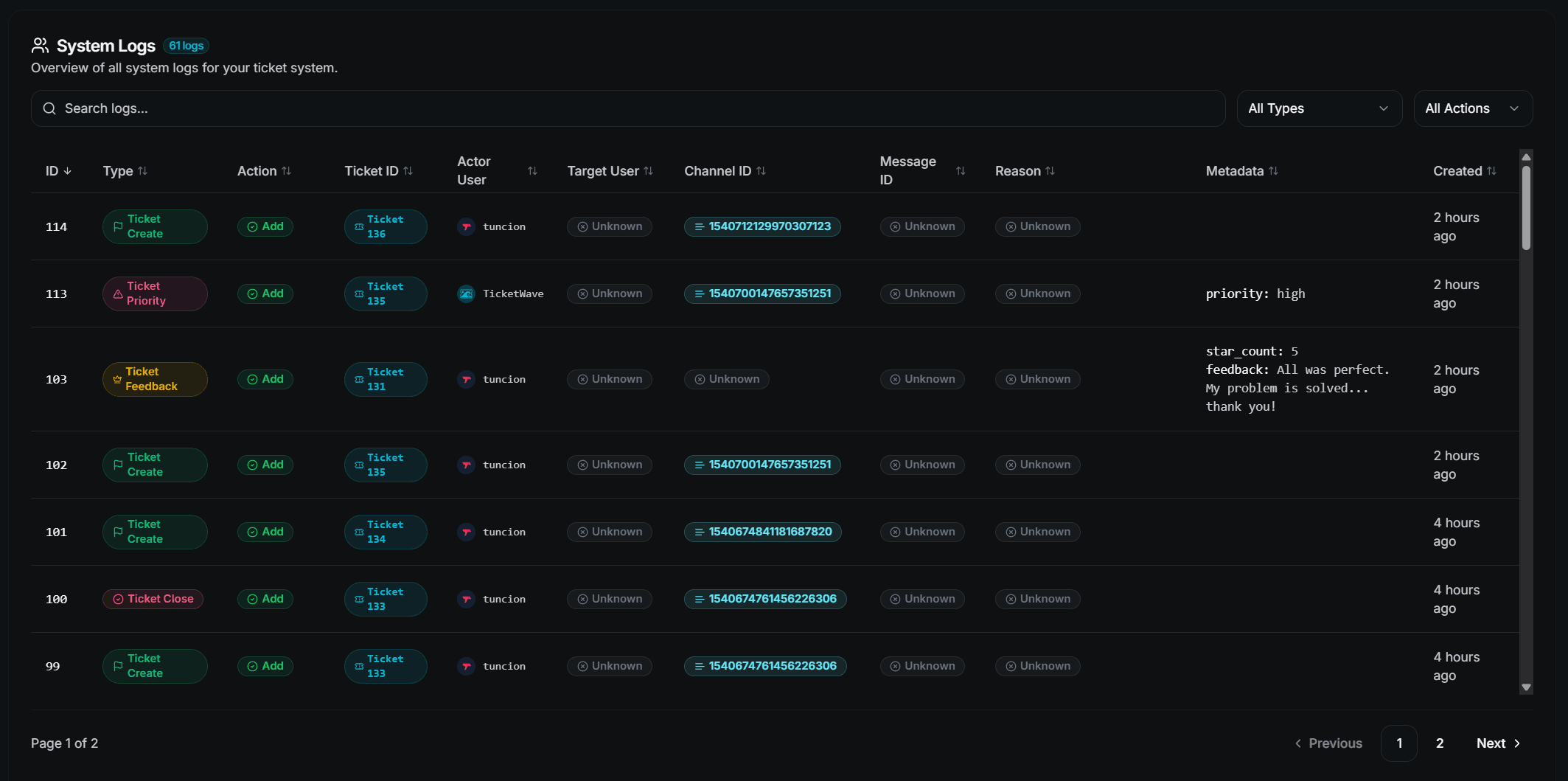The height and width of the screenshot is (781, 1568).
Task: Sort the Actor User column
Action: tap(532, 171)
